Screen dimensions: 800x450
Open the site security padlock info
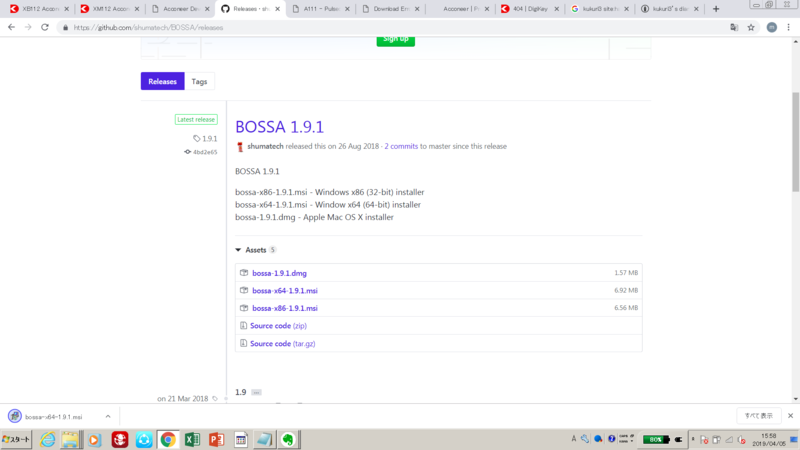click(65, 28)
